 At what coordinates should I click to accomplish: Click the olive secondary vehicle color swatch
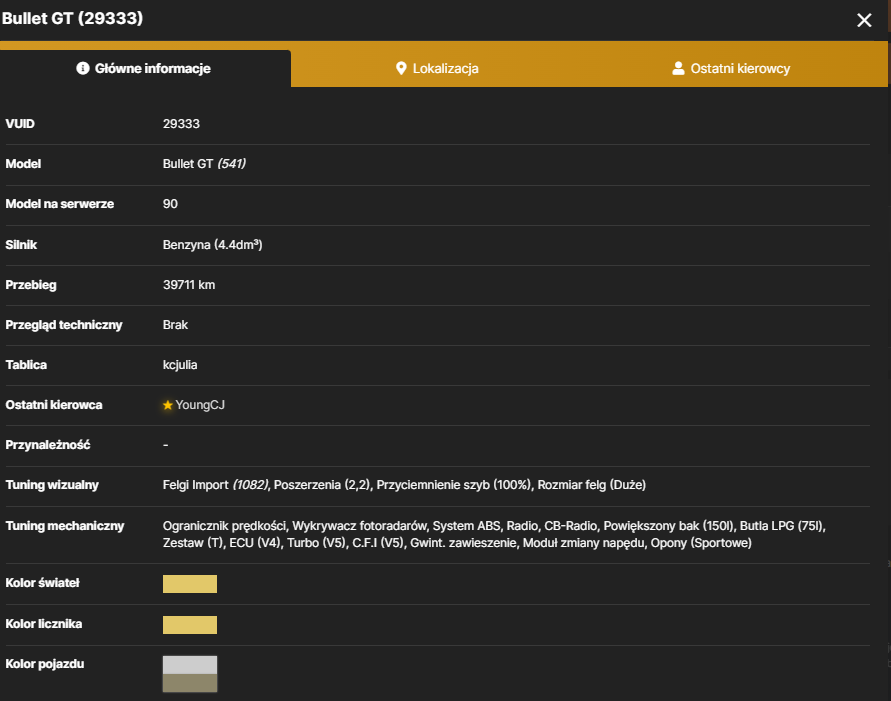(x=190, y=683)
